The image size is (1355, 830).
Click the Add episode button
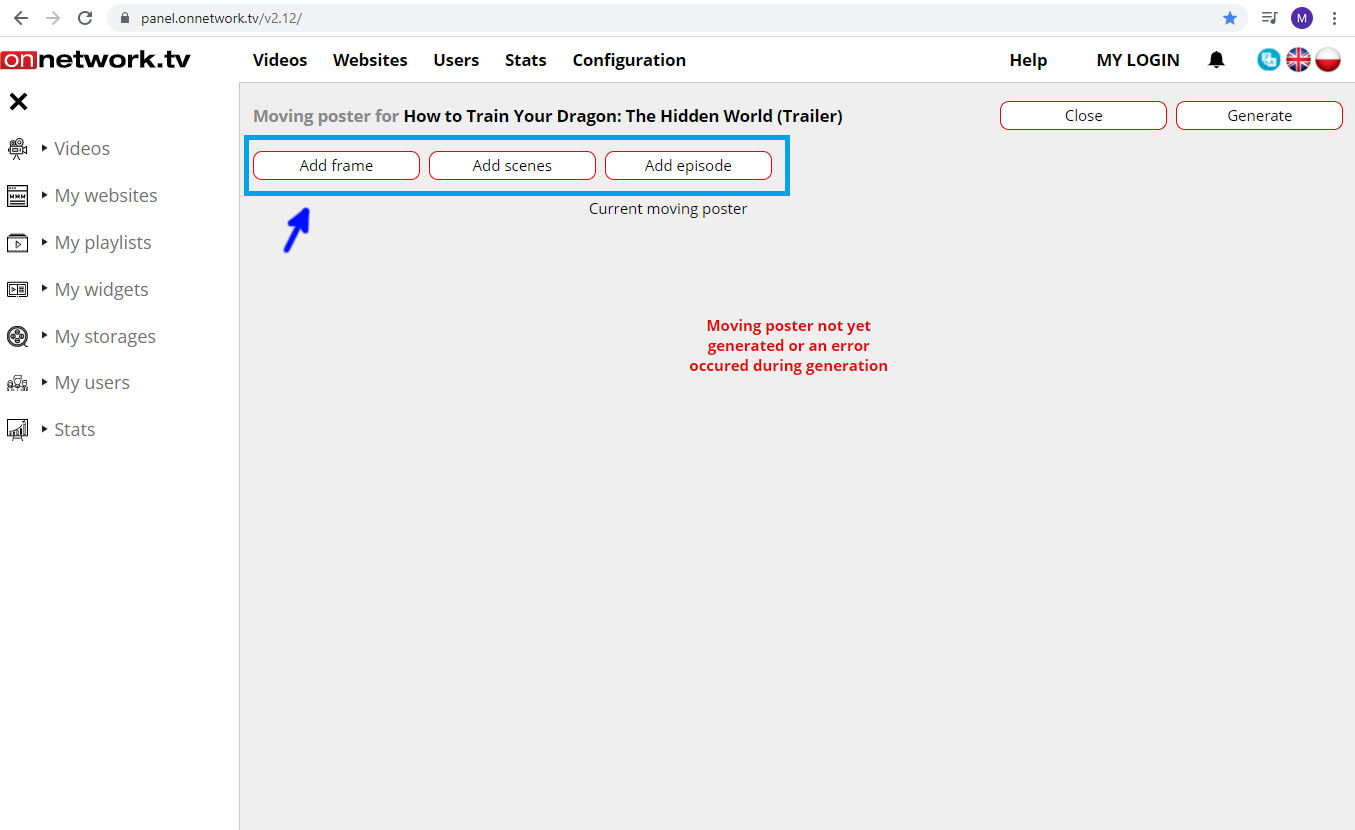(x=688, y=166)
